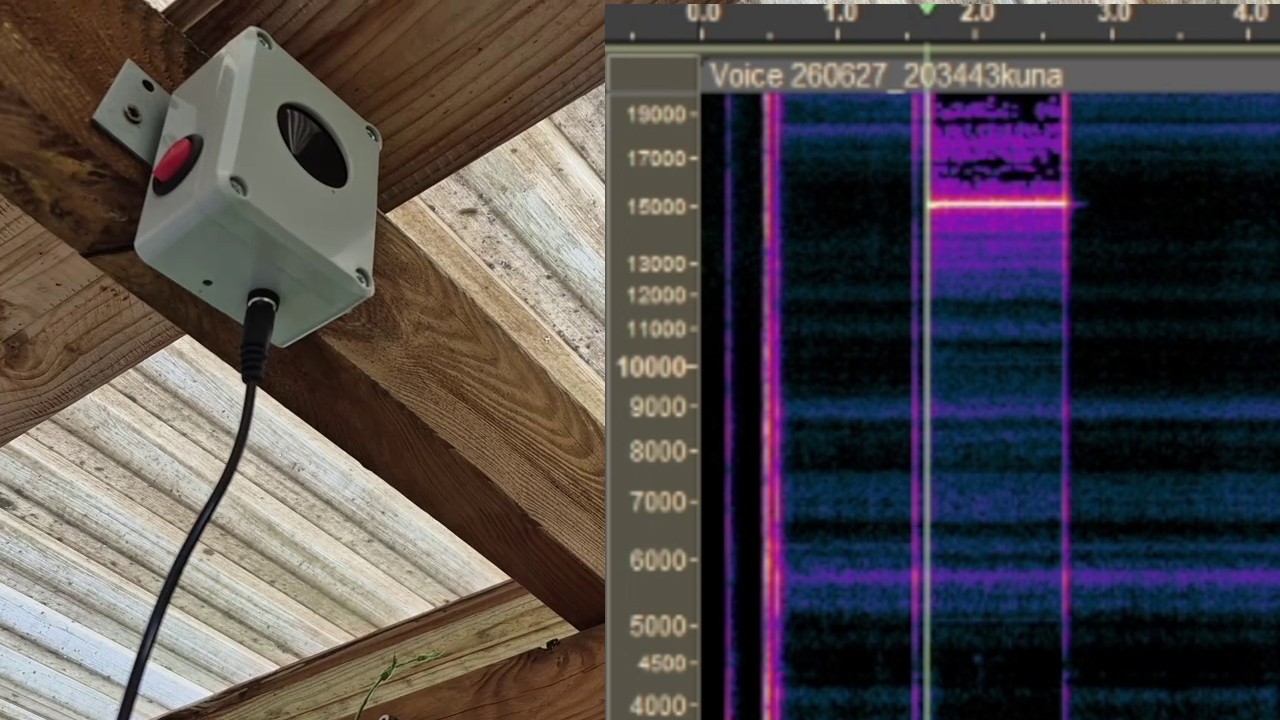Click the bright 15000 Hz tone line in the spectrogram
Image resolution: width=1280 pixels, height=720 pixels.
tap(998, 204)
